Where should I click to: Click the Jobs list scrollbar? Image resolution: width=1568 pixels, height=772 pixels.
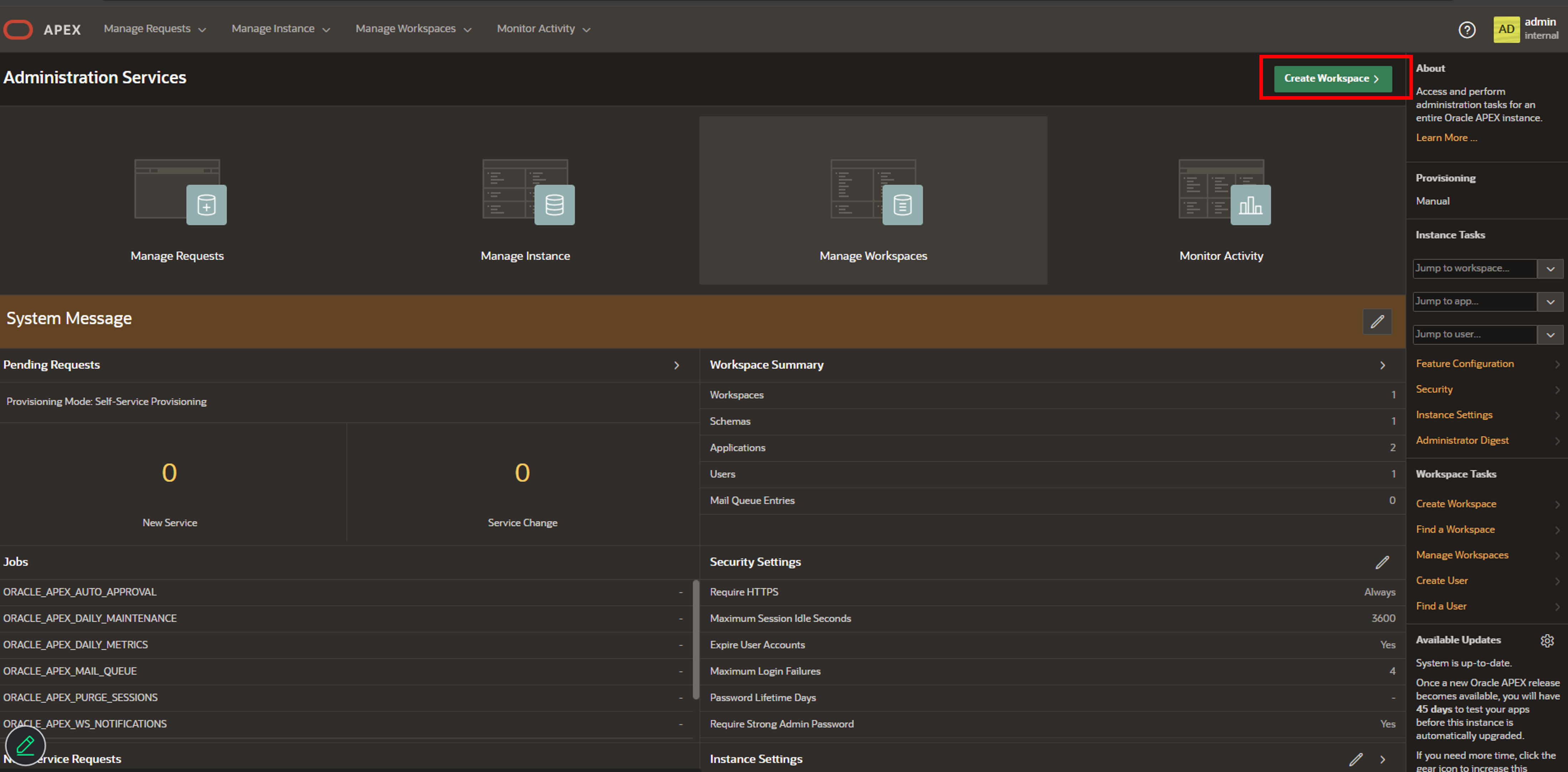[x=696, y=639]
